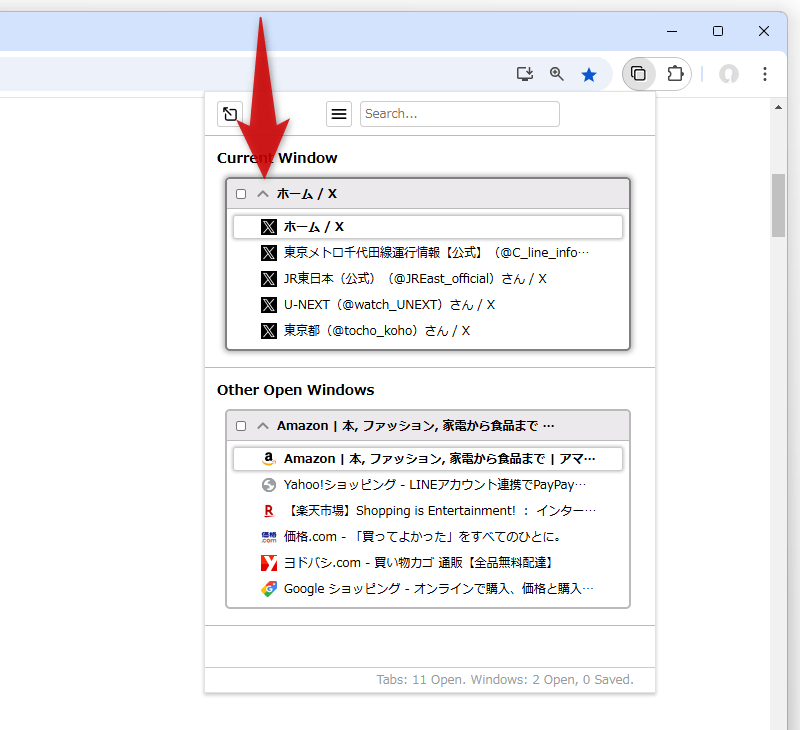The width and height of the screenshot is (800, 730).
Task: Click the X favicon of 東京都 row
Action: point(269,331)
